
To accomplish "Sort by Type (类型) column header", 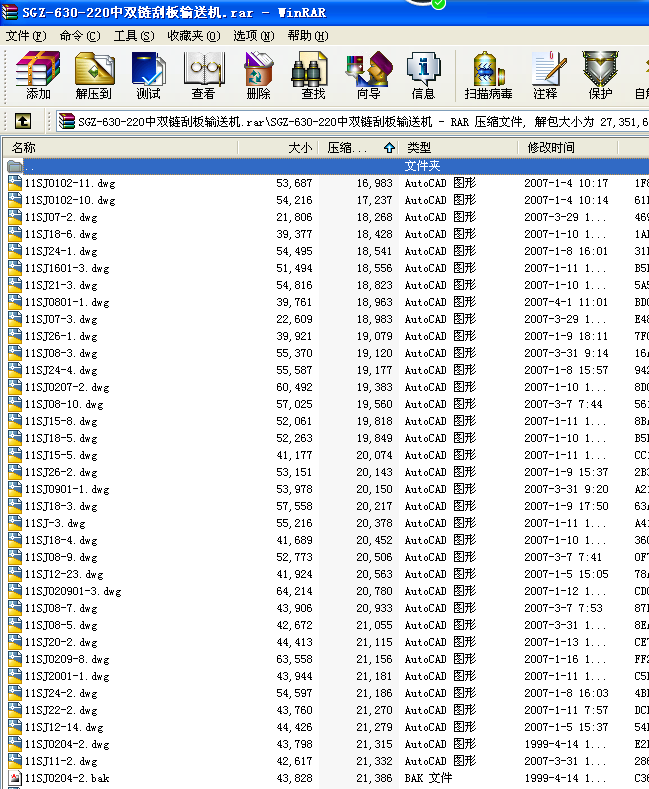I will coord(458,147).
